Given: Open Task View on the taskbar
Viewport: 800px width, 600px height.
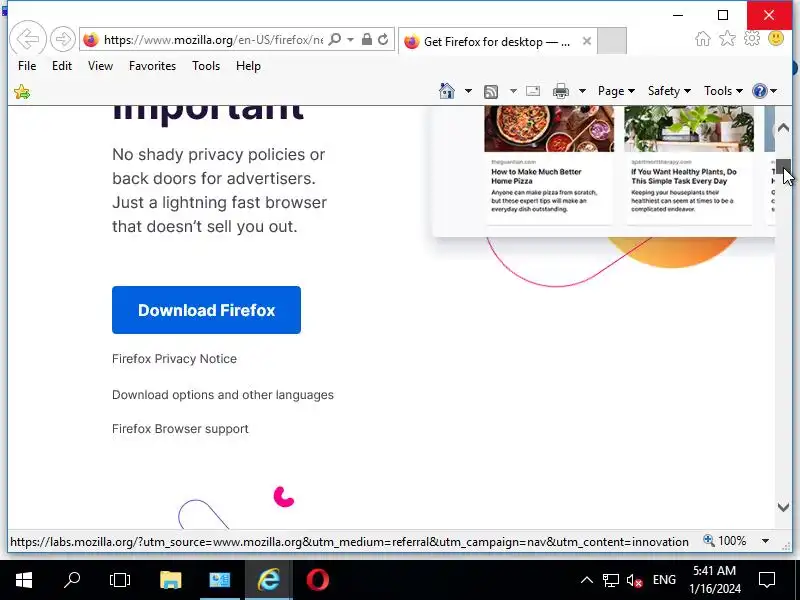Looking at the screenshot, I should point(120,580).
